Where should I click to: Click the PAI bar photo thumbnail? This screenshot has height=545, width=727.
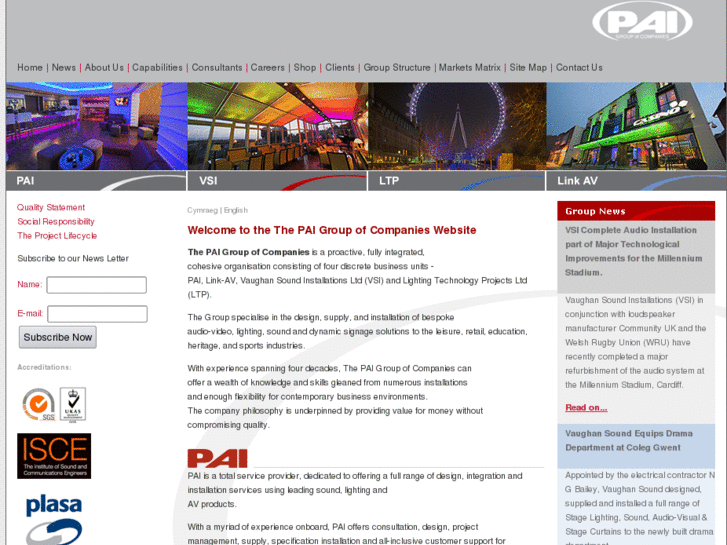(97, 126)
